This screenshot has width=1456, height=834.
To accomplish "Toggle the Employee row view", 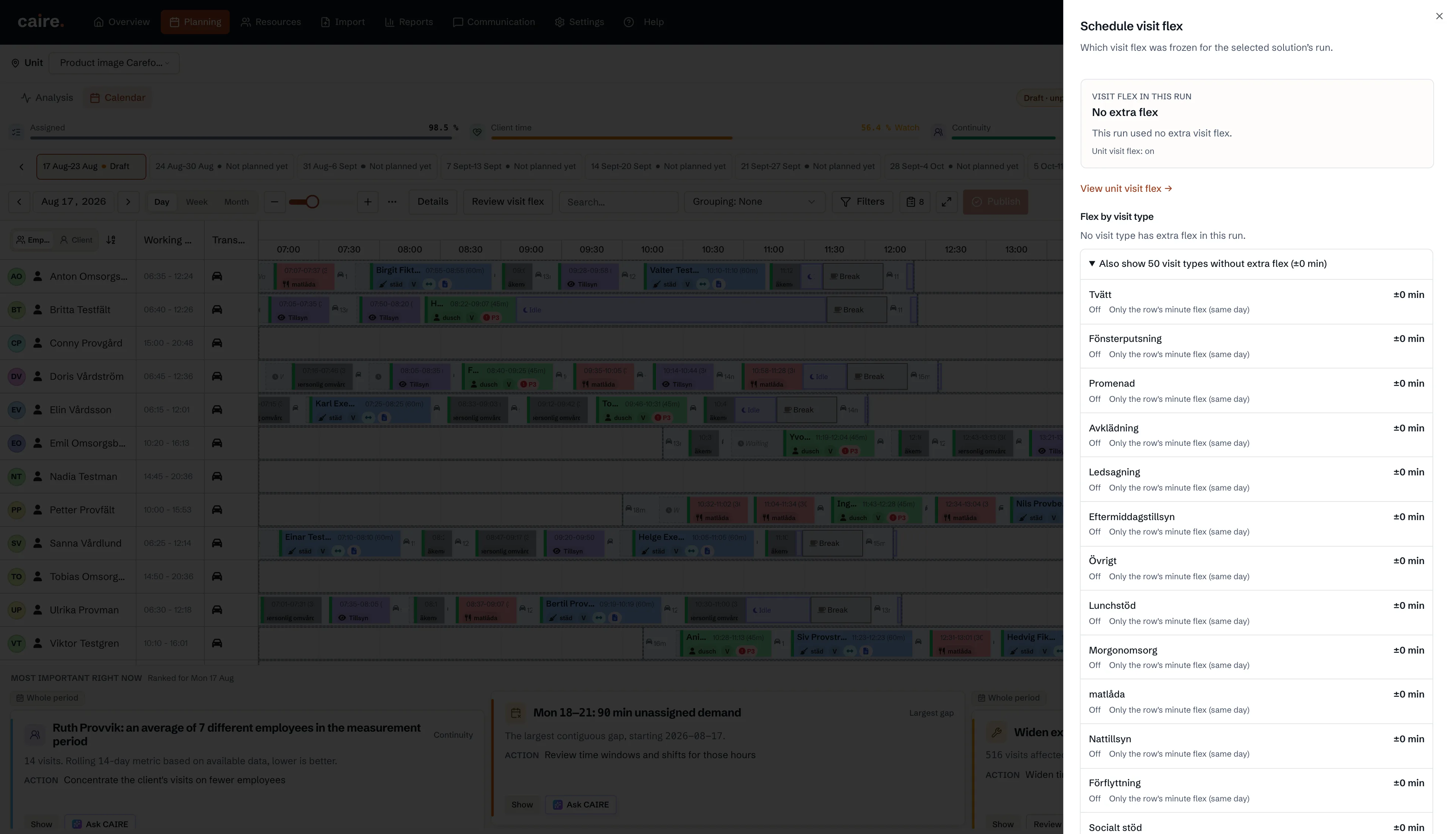I will (x=33, y=240).
